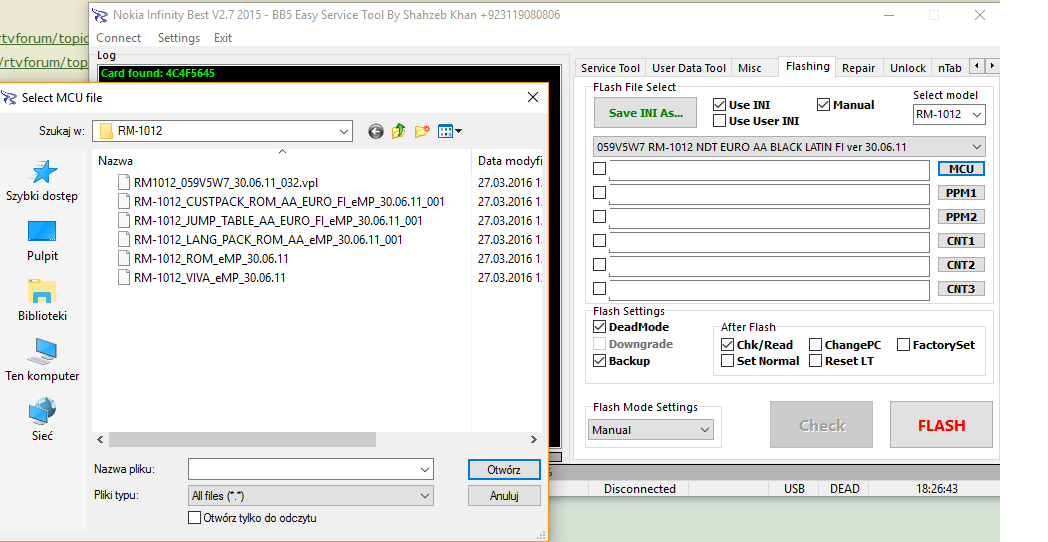1048x542 pixels.
Task: Enable Reset LT checkbox
Action: (x=815, y=361)
